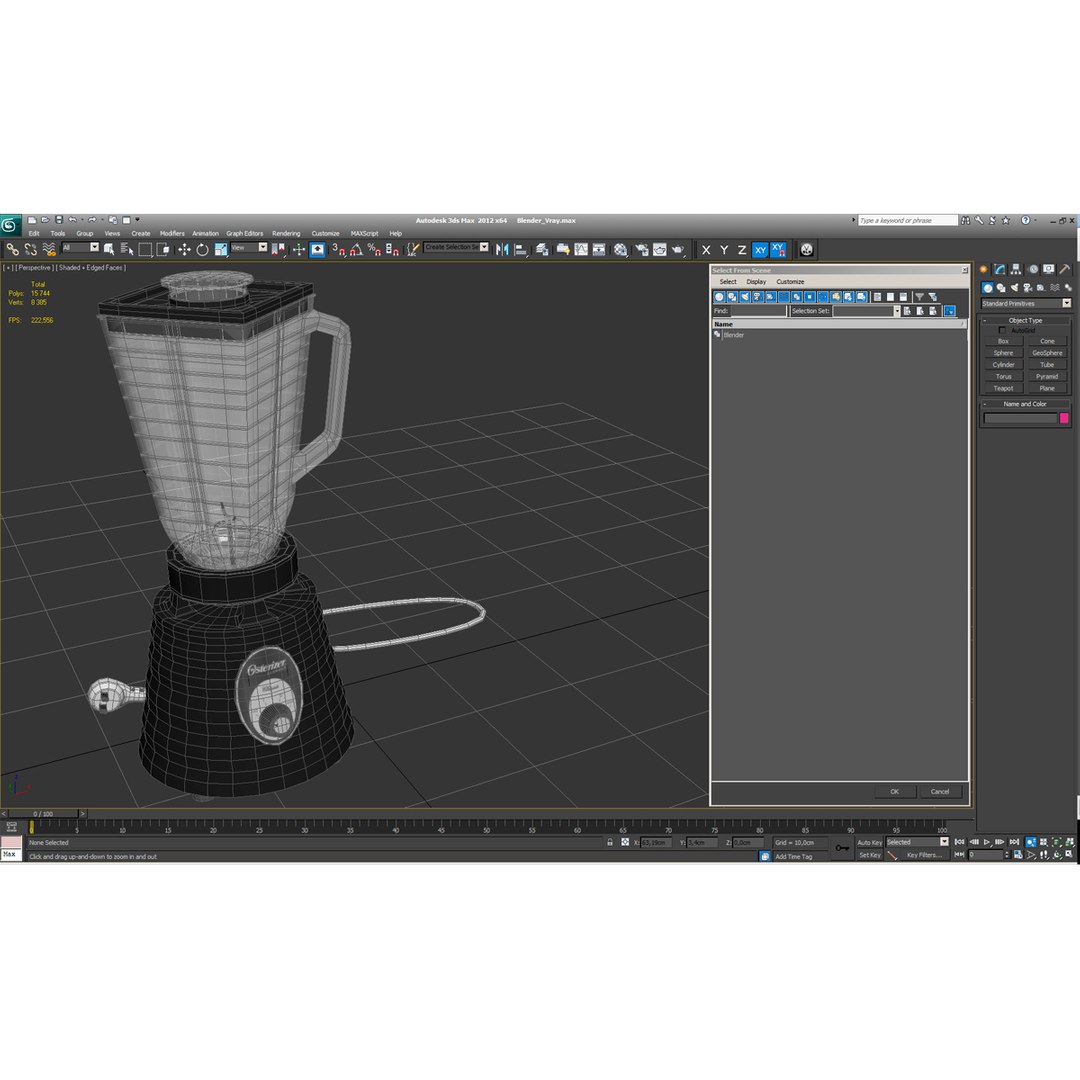The height and width of the screenshot is (1080, 1080).
Task: Open the Customize menu in Select From Scene
Action: (790, 282)
